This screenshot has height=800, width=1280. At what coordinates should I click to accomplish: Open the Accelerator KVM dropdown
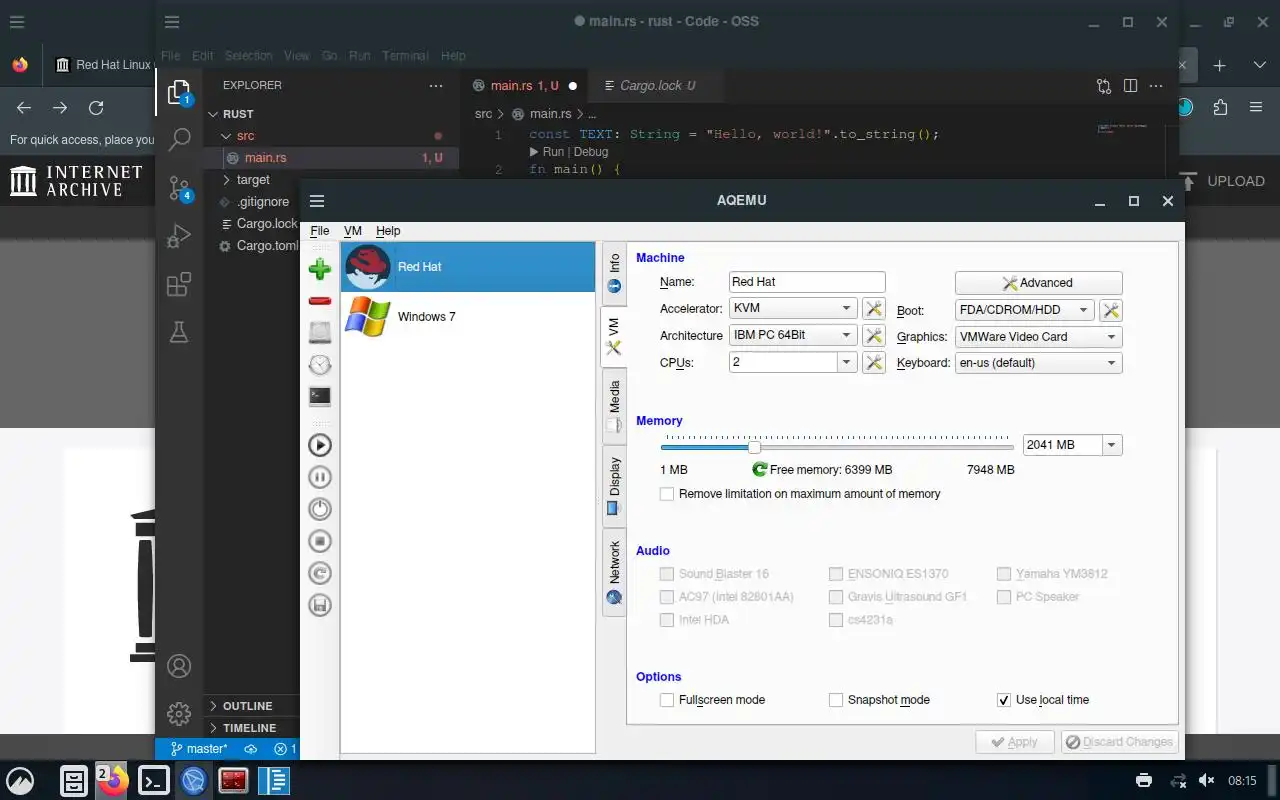pyautogui.click(x=793, y=308)
